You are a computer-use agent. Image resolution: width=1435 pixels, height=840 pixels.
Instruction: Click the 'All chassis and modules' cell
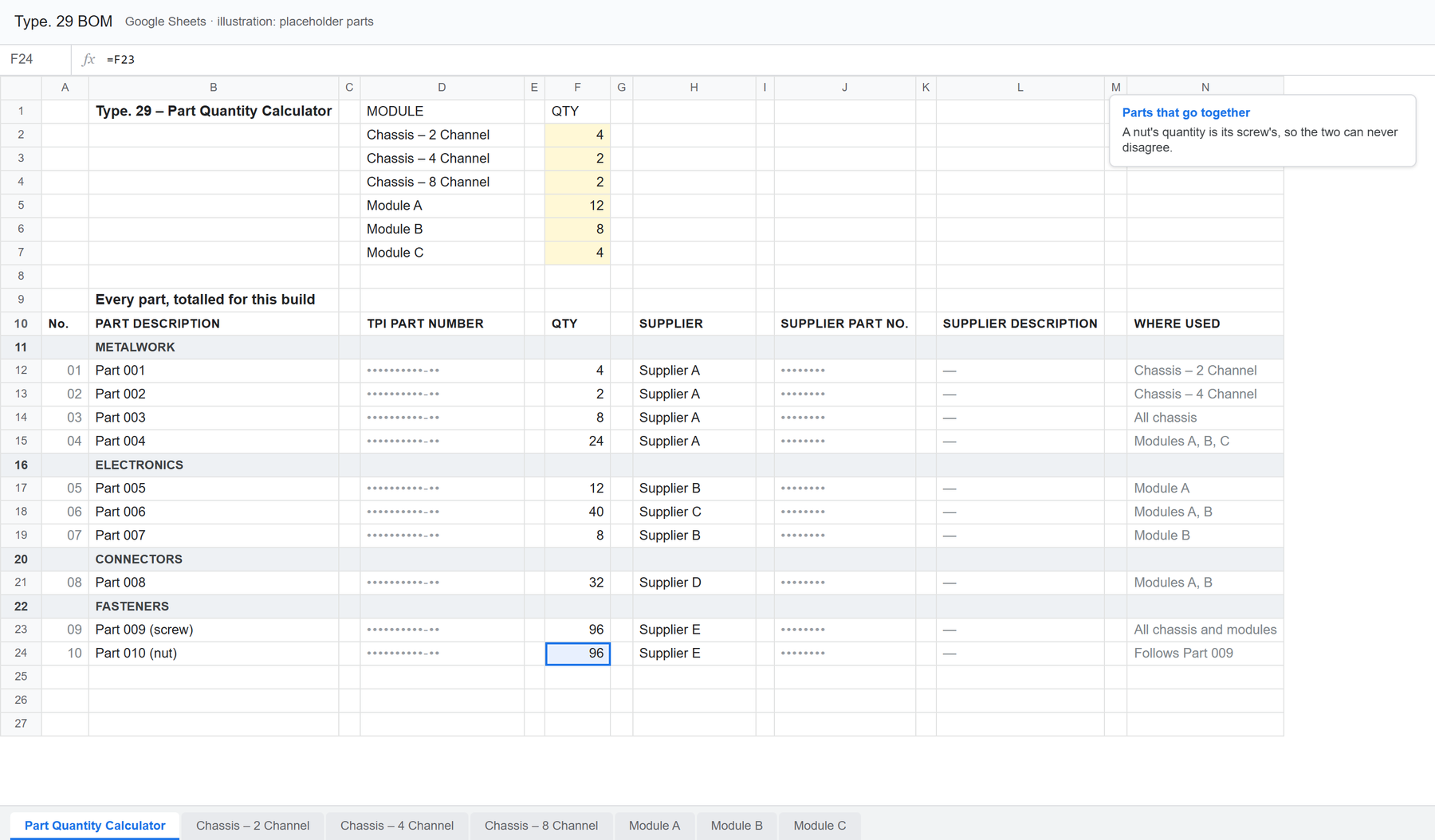[1205, 630]
